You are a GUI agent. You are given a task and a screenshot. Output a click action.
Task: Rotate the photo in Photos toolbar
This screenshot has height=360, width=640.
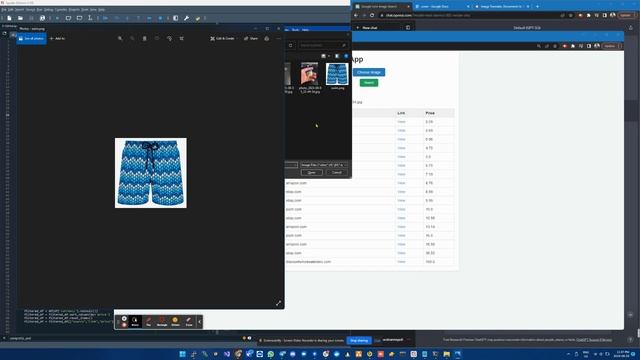(x=169, y=38)
